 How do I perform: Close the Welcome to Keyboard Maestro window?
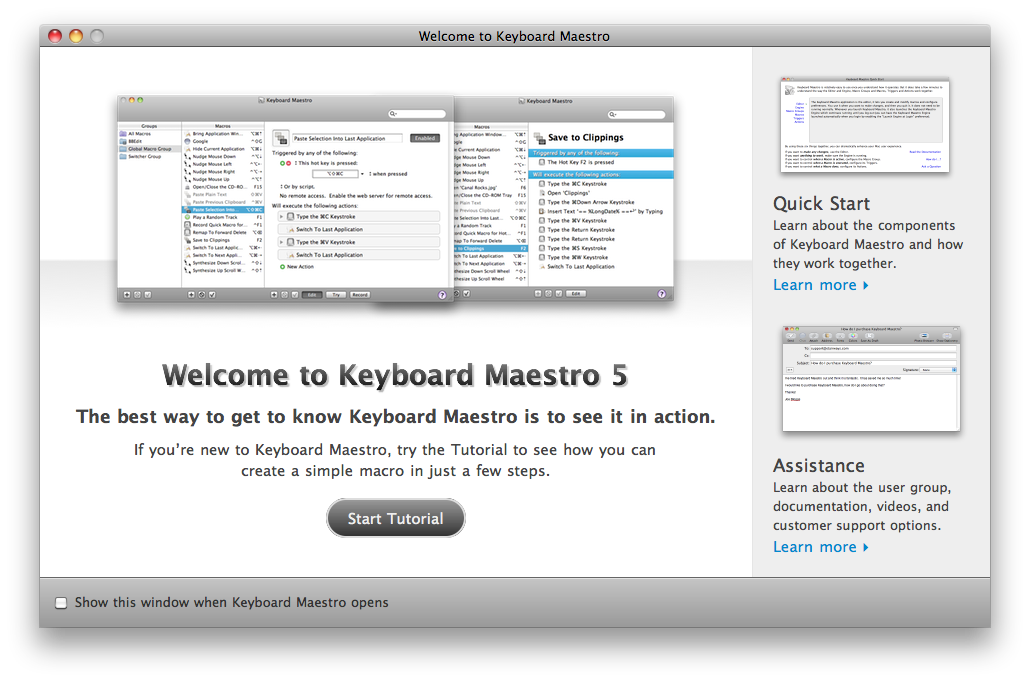tap(55, 36)
